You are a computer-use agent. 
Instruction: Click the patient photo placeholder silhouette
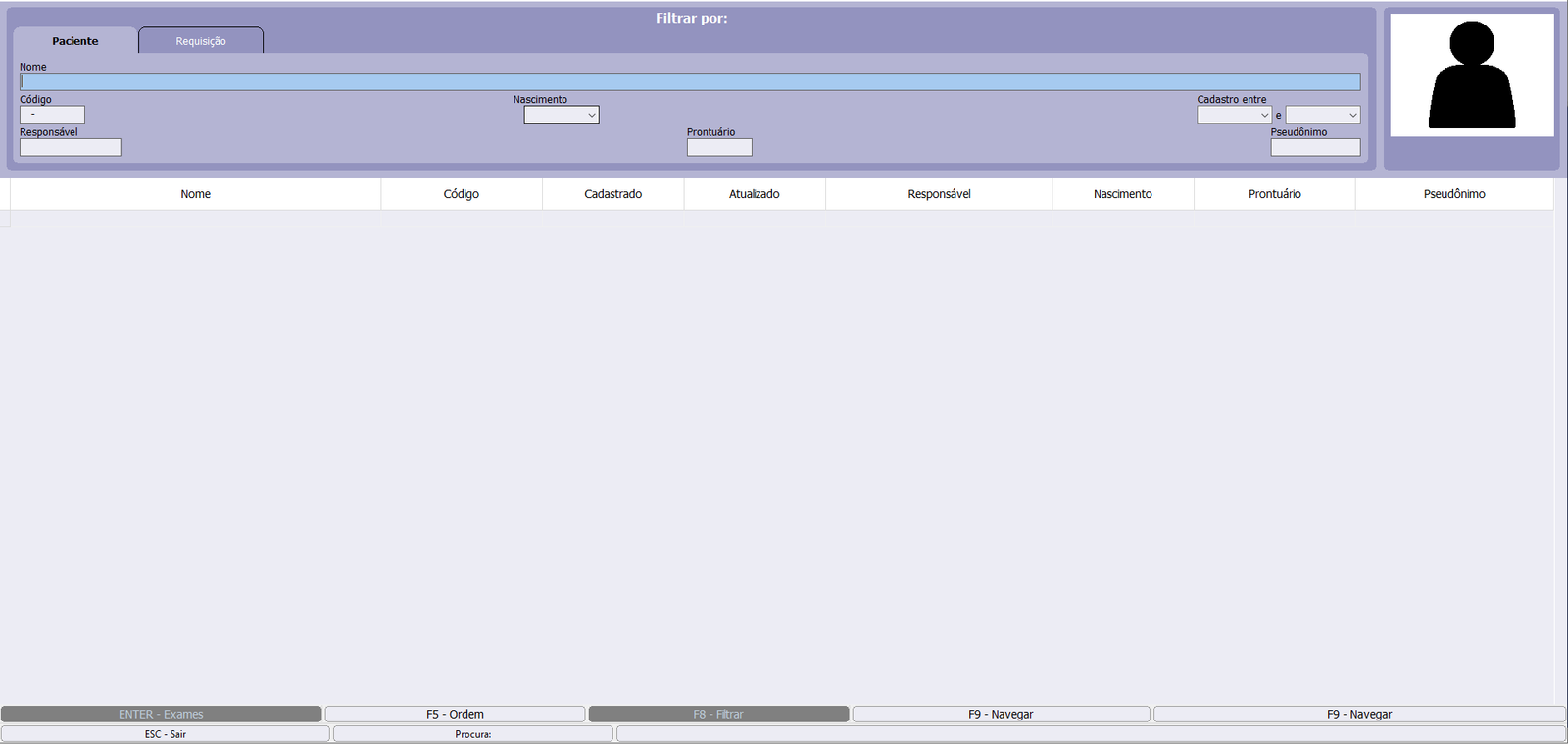pyautogui.click(x=1471, y=75)
